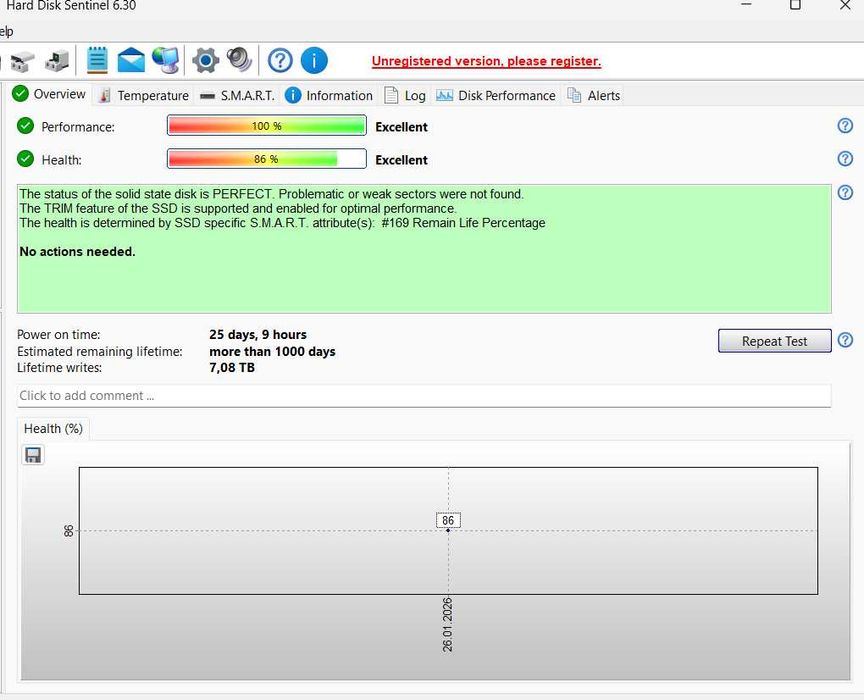This screenshot has width=864, height=700.
Task: Click the TRIM feature status line
Action: 238,208
